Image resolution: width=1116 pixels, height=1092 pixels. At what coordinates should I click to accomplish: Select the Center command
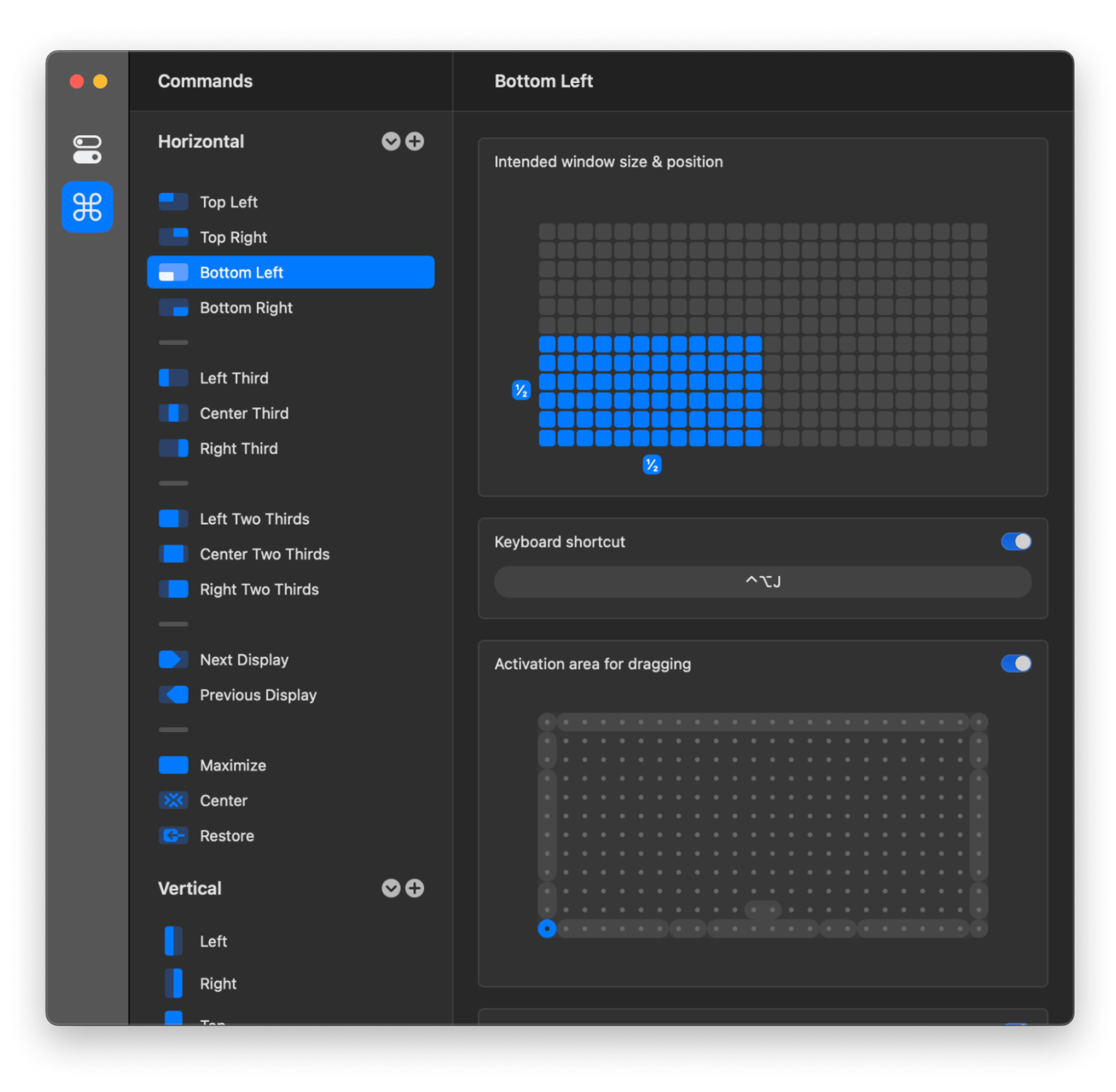[223, 800]
